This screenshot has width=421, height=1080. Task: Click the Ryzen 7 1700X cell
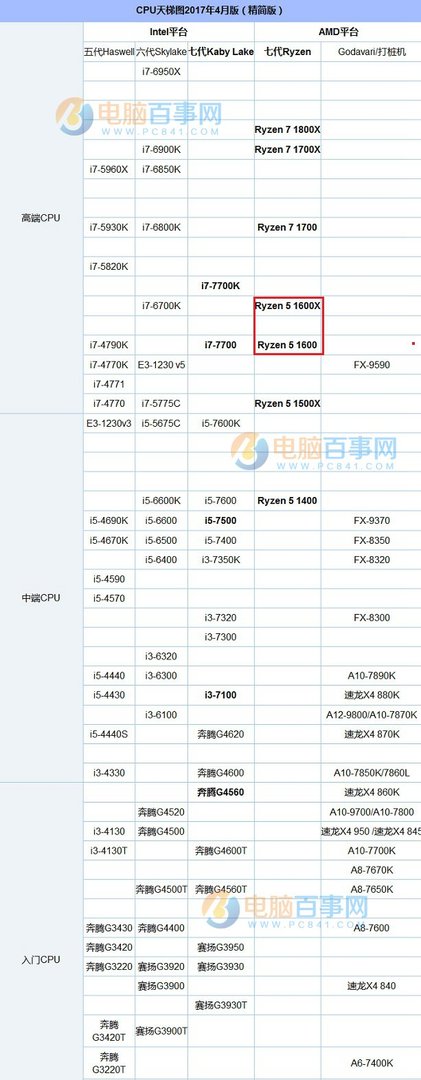click(287, 149)
